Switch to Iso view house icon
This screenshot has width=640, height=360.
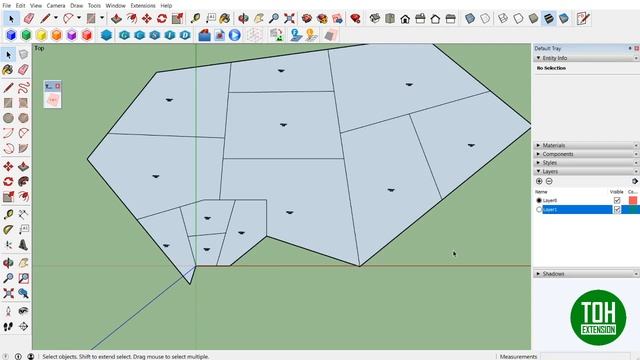(x=375, y=18)
